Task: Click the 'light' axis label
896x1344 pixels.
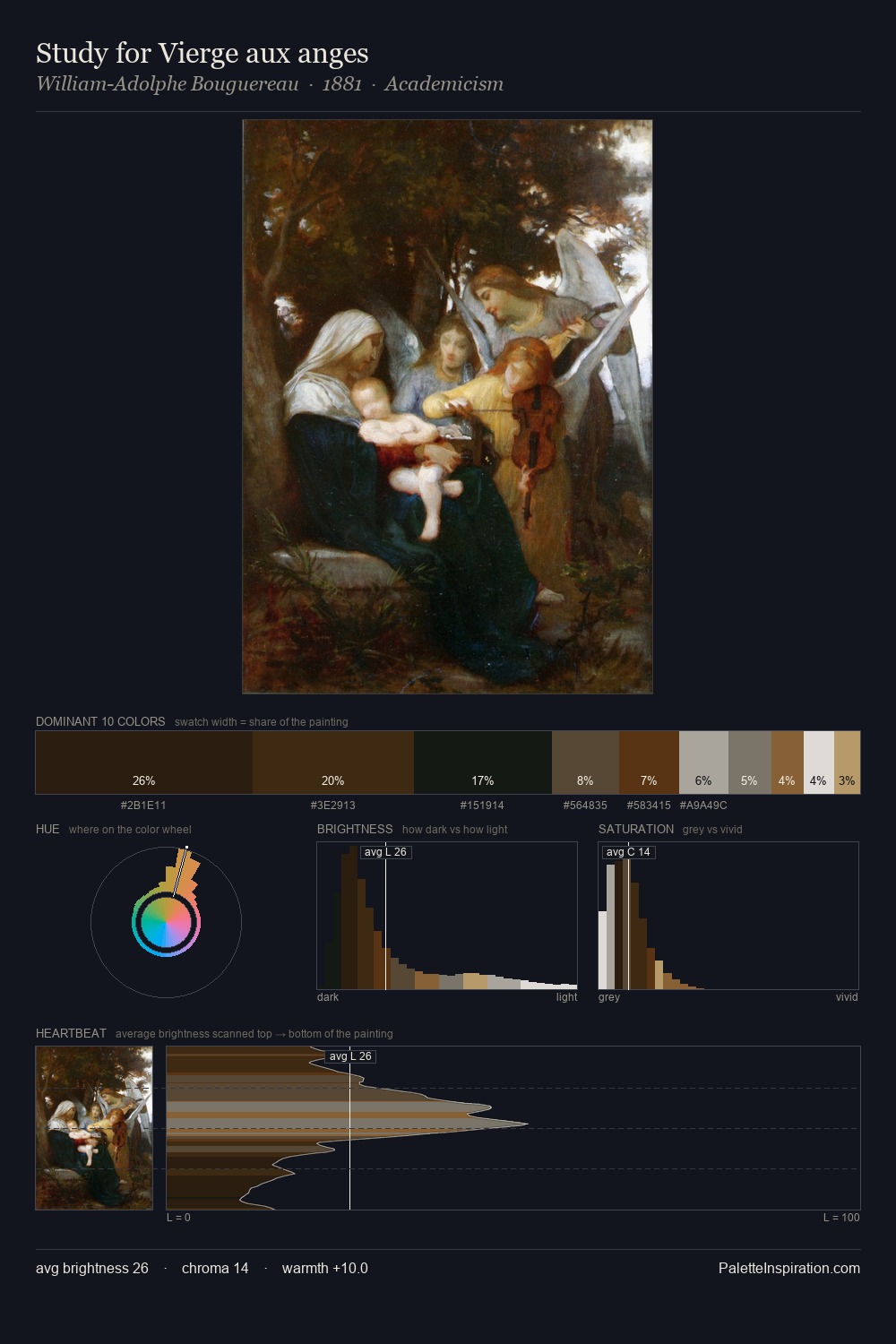Action: tap(567, 997)
